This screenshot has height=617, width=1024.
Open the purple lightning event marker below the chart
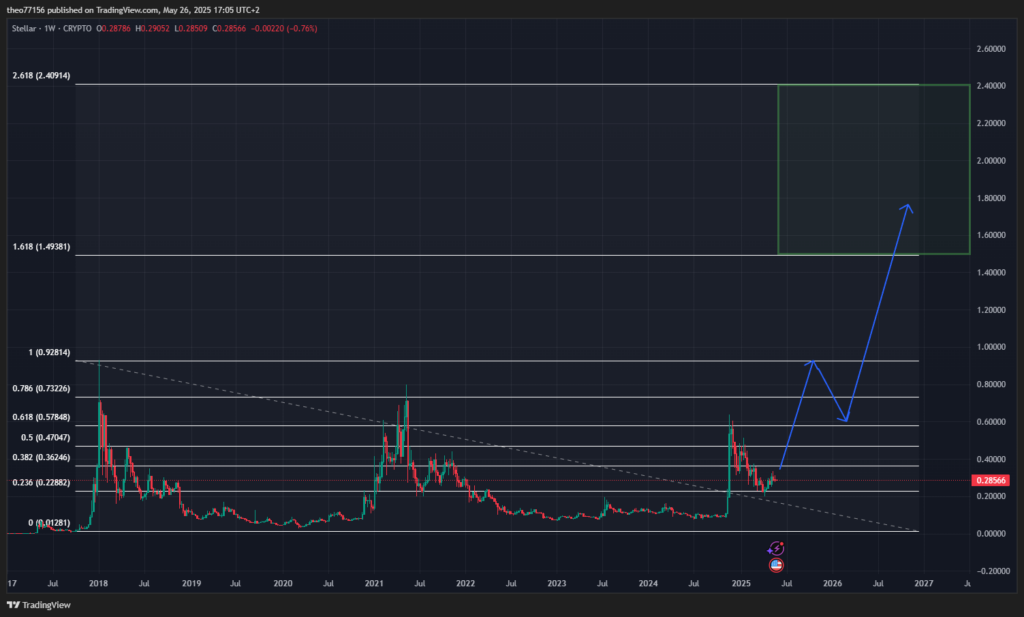point(779,547)
